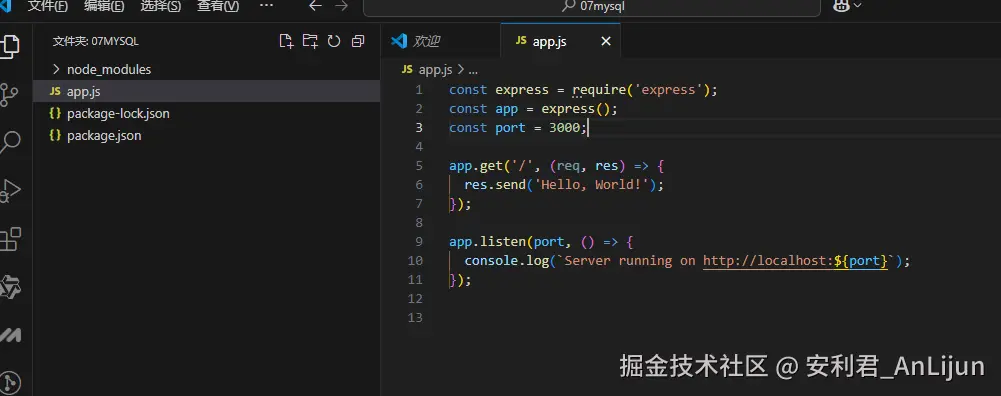Image resolution: width=1001 pixels, height=396 pixels.
Task: Click the New Folder icon in explorer header
Action: [310, 42]
